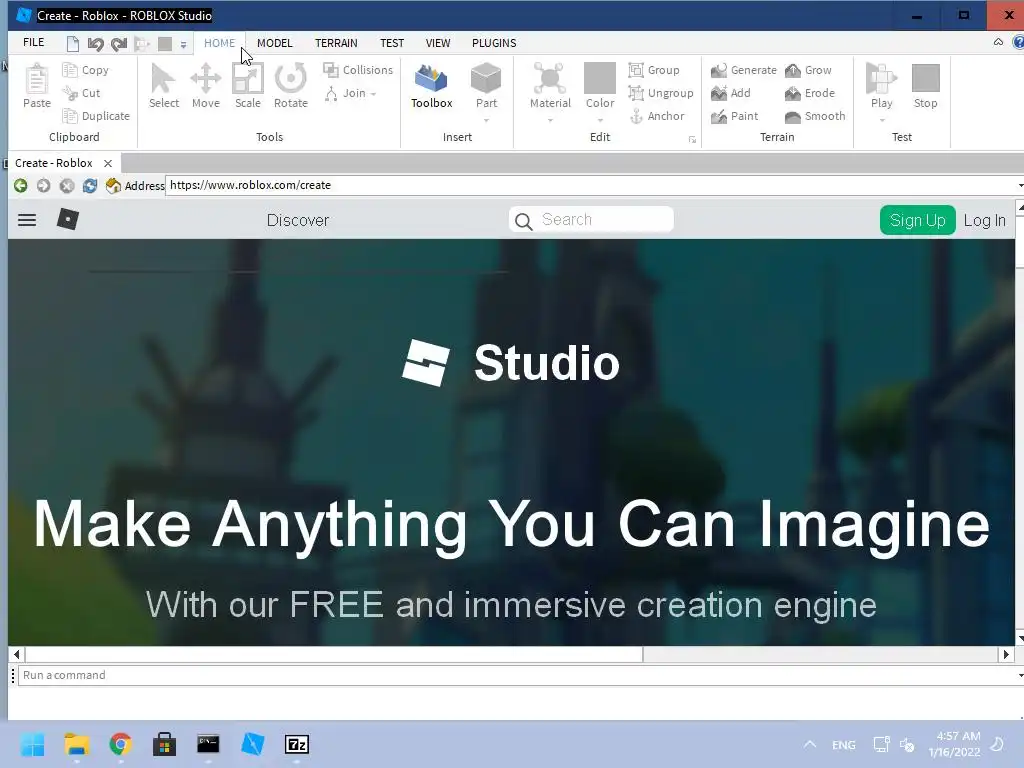Go back in the browser
Viewport: 1024px width, 768px height.
[x=20, y=185]
